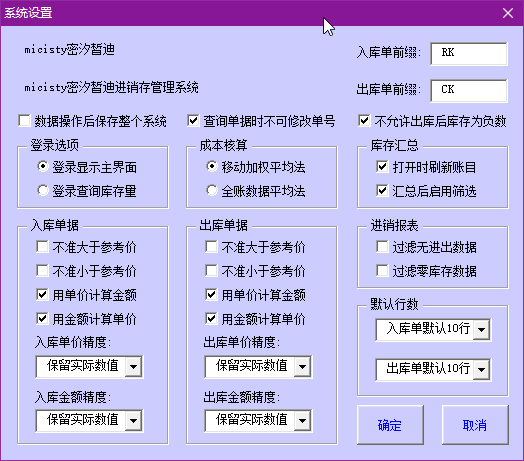
Task: Enable 过滤无进出数据 checkbox
Action: tap(382, 247)
